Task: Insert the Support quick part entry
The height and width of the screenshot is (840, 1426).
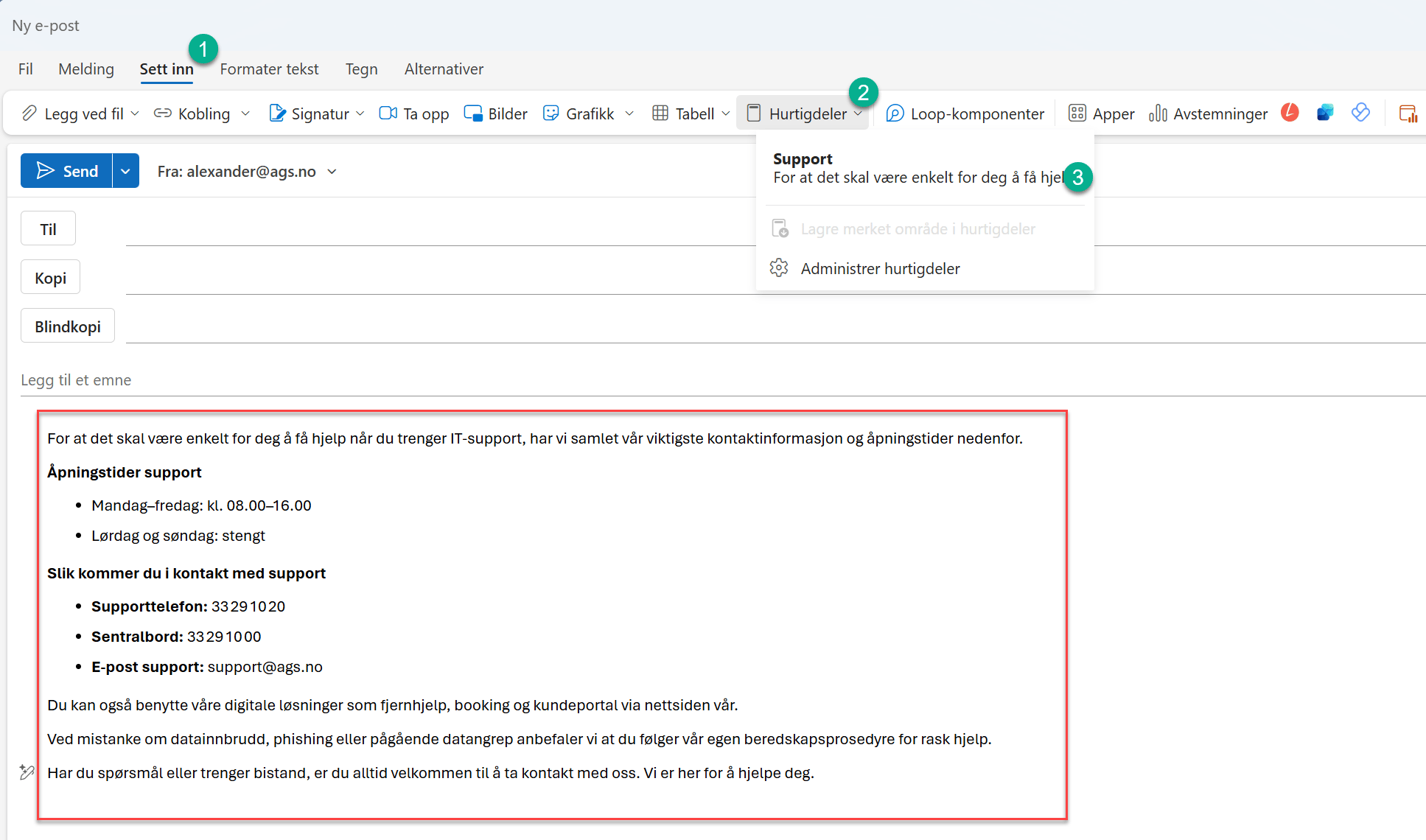Action: click(x=925, y=169)
